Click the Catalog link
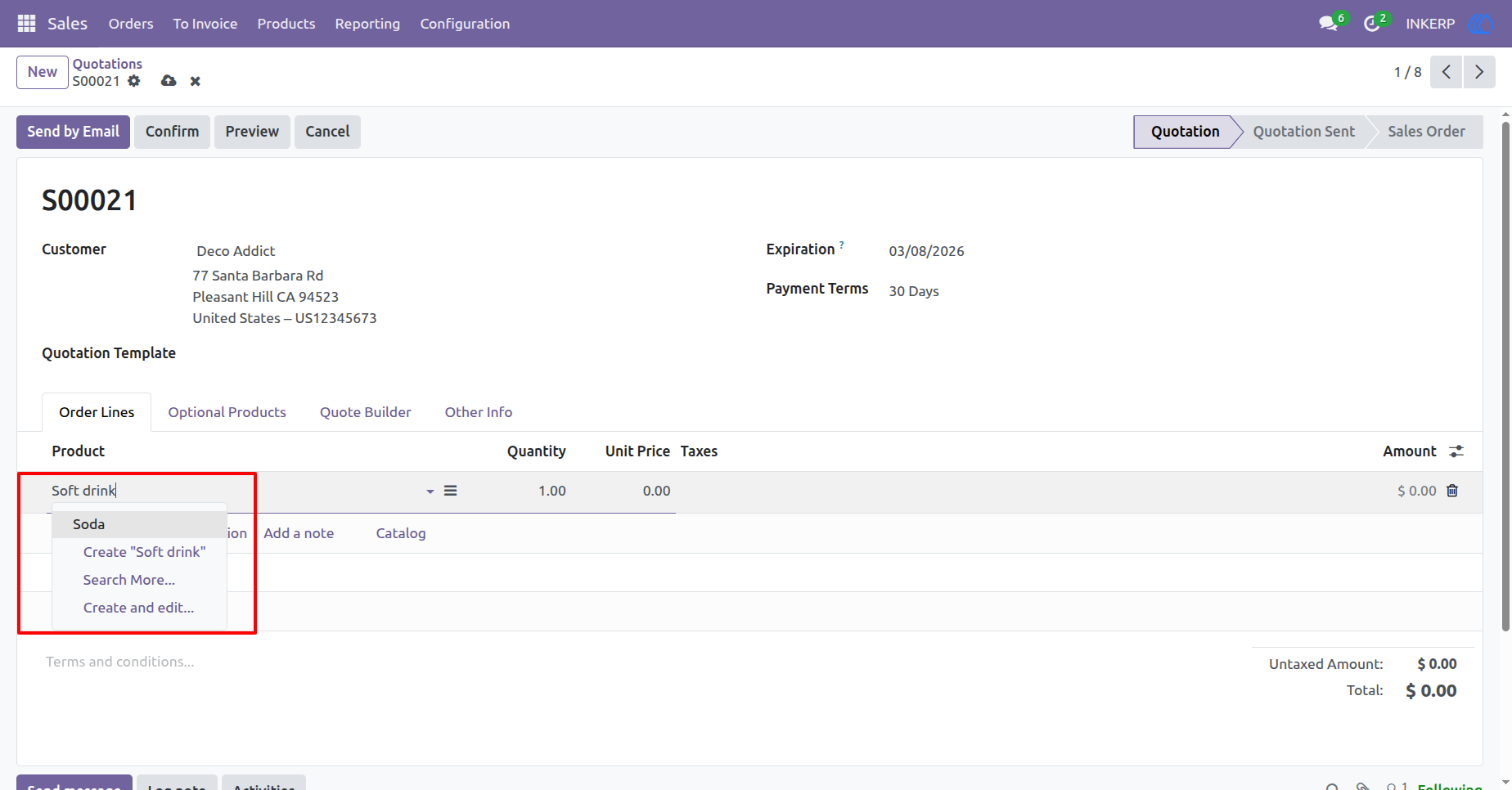This screenshot has height=790, width=1512. pos(401,533)
